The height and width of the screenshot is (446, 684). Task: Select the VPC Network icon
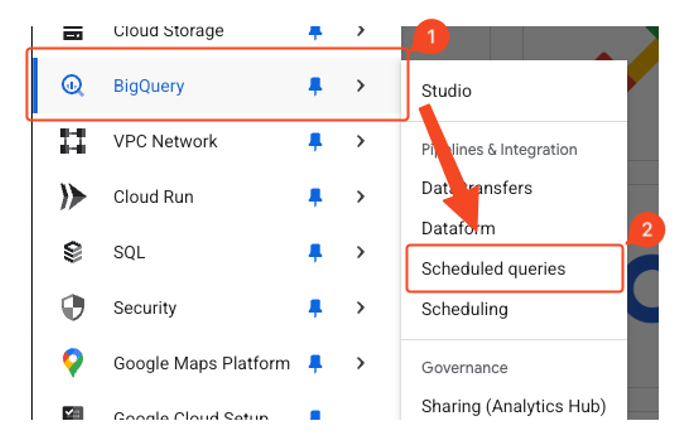click(72, 141)
